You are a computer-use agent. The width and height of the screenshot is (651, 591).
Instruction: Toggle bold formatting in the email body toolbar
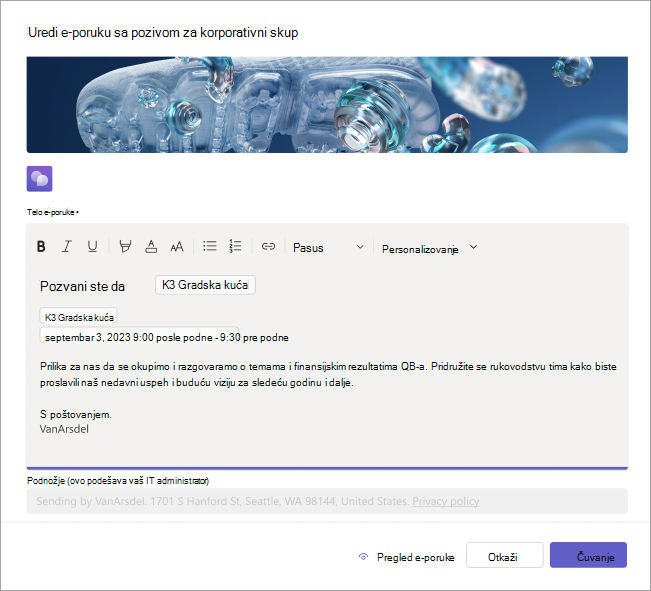pyautogui.click(x=41, y=247)
